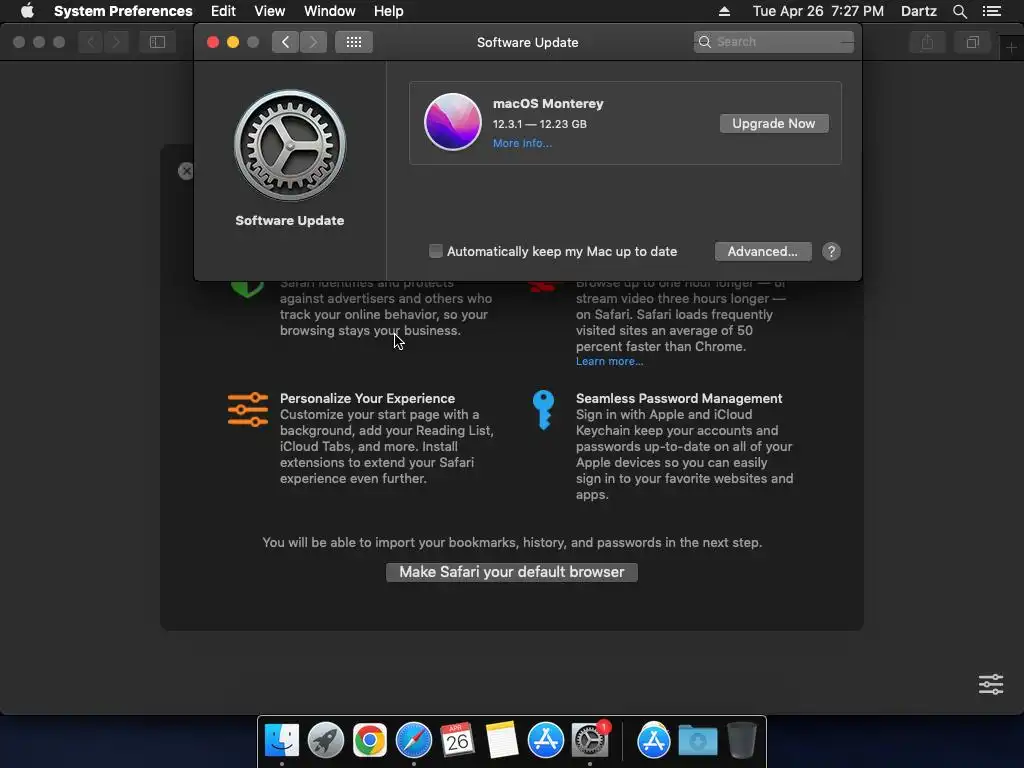Click the Software Update gear icon
Image resolution: width=1024 pixels, height=768 pixels.
(x=290, y=145)
